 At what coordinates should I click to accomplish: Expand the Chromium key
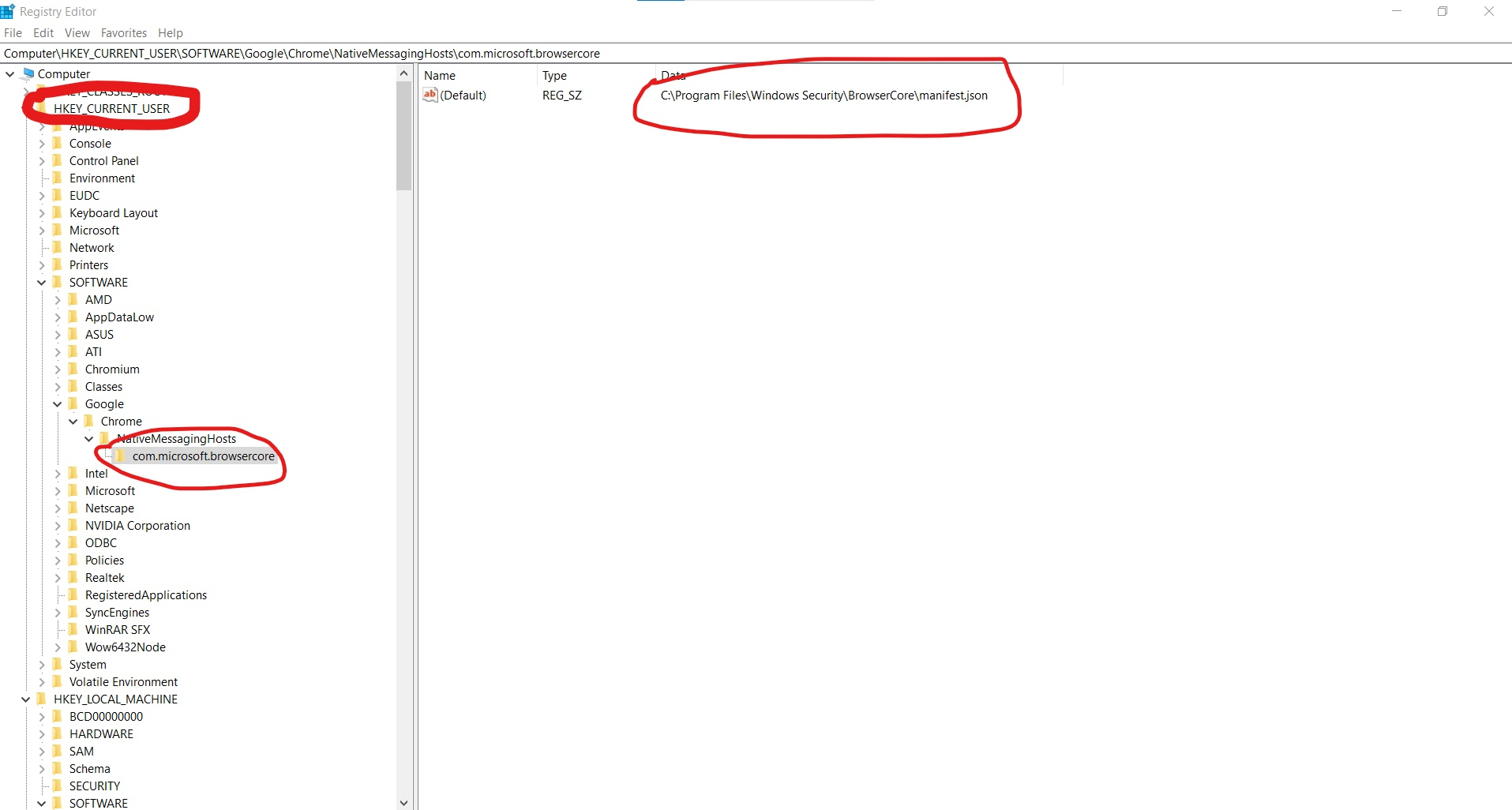point(58,369)
